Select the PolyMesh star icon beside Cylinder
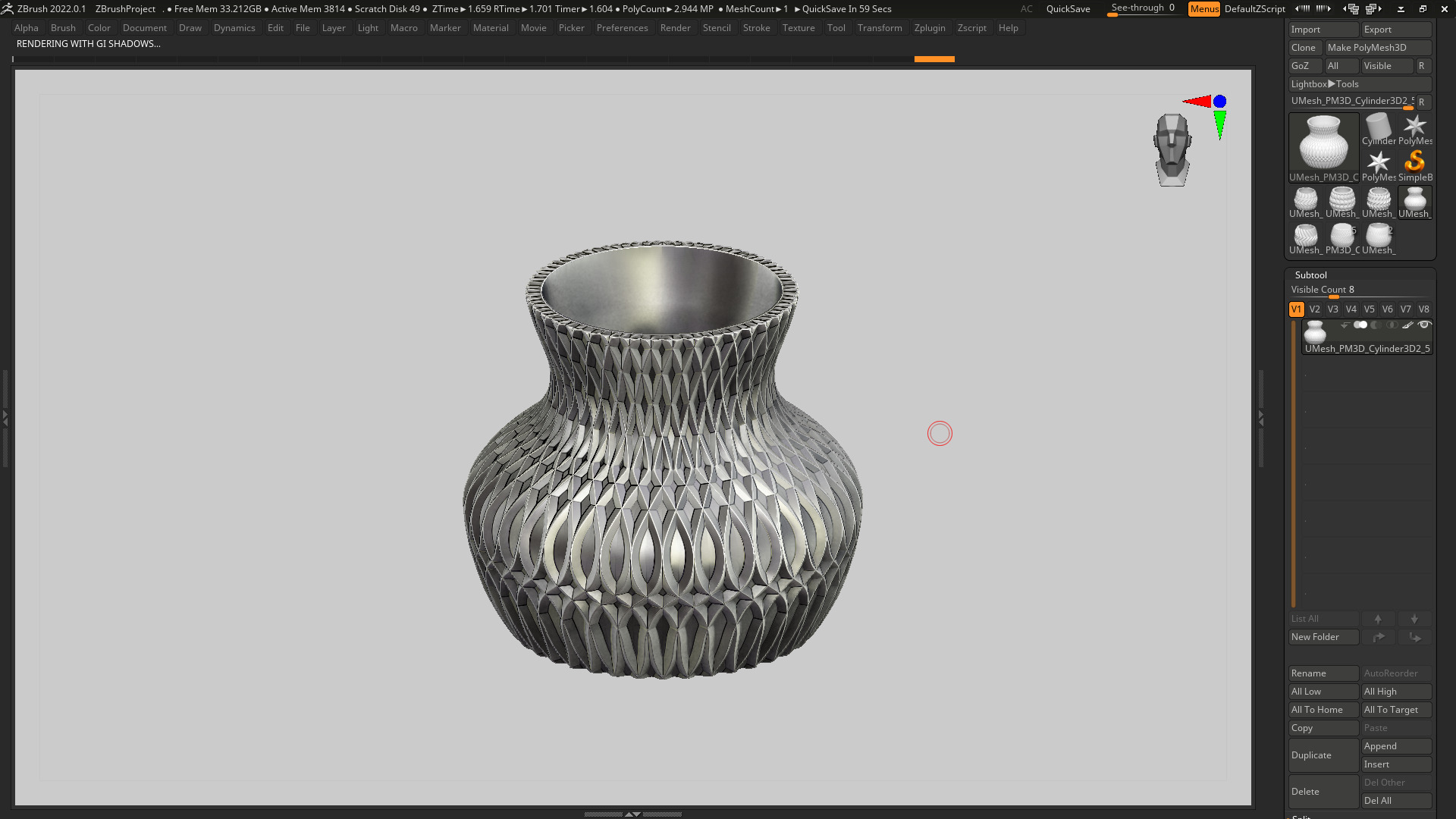 1415,130
